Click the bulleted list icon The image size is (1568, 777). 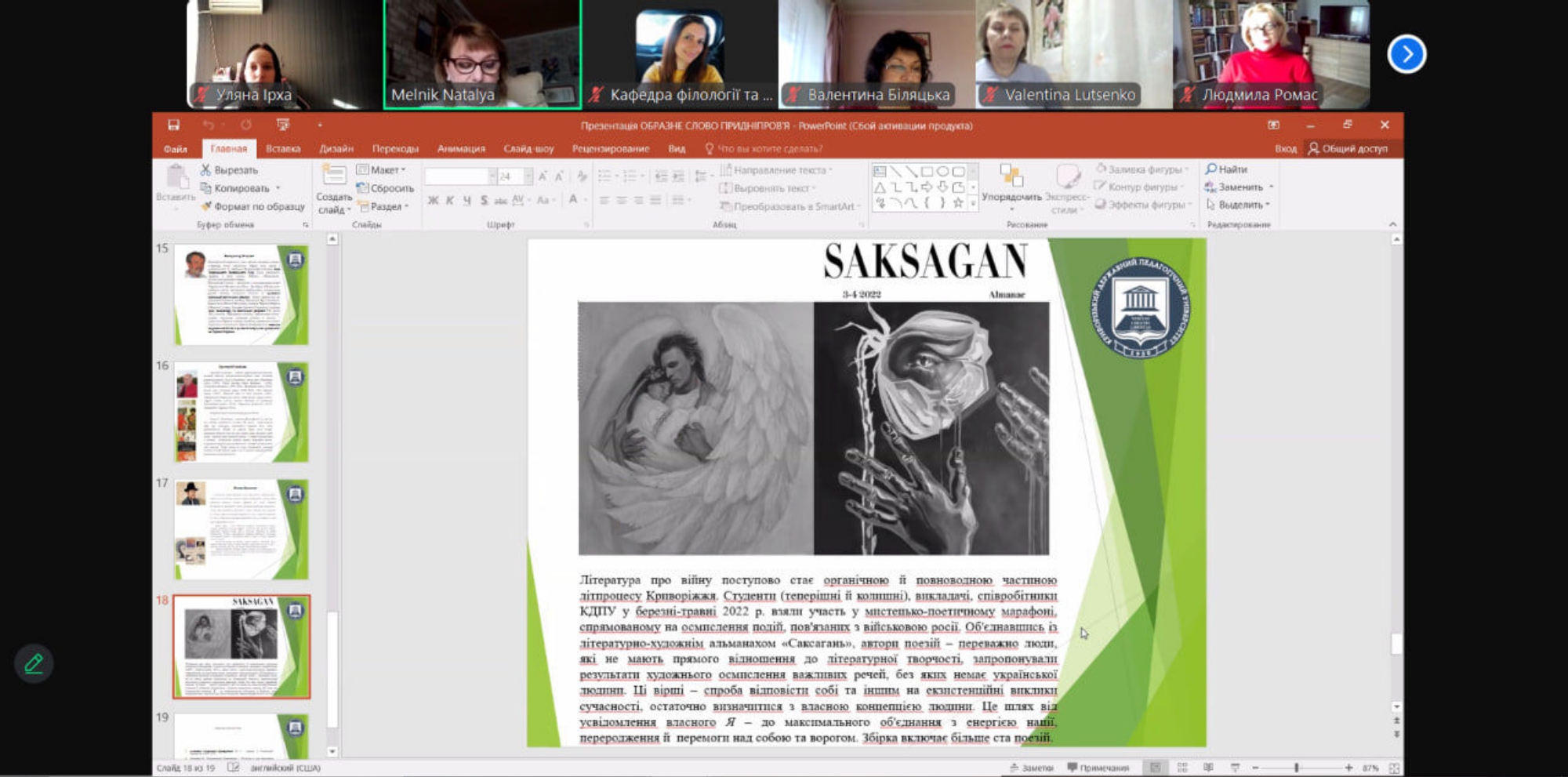click(x=604, y=176)
